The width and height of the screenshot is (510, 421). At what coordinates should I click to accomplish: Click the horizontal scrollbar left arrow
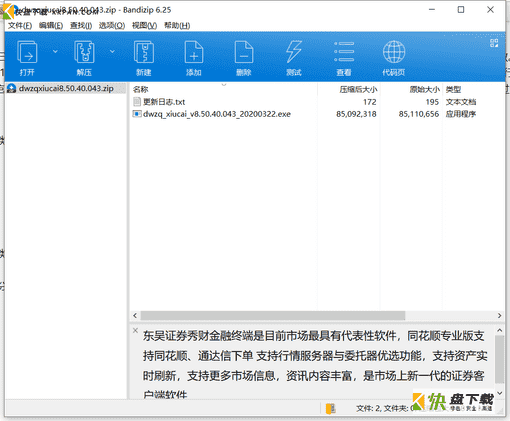pyautogui.click(x=135, y=315)
